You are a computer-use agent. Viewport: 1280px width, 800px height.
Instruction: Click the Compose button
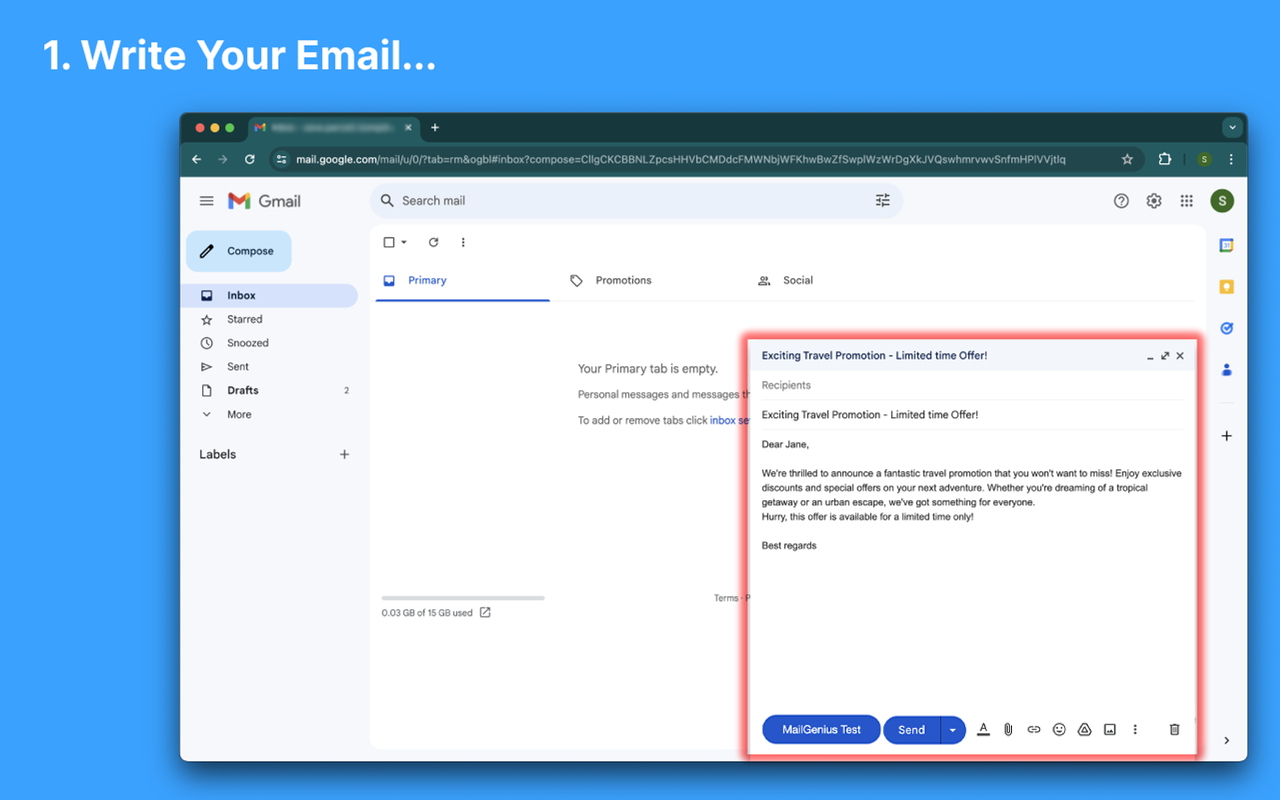click(238, 251)
